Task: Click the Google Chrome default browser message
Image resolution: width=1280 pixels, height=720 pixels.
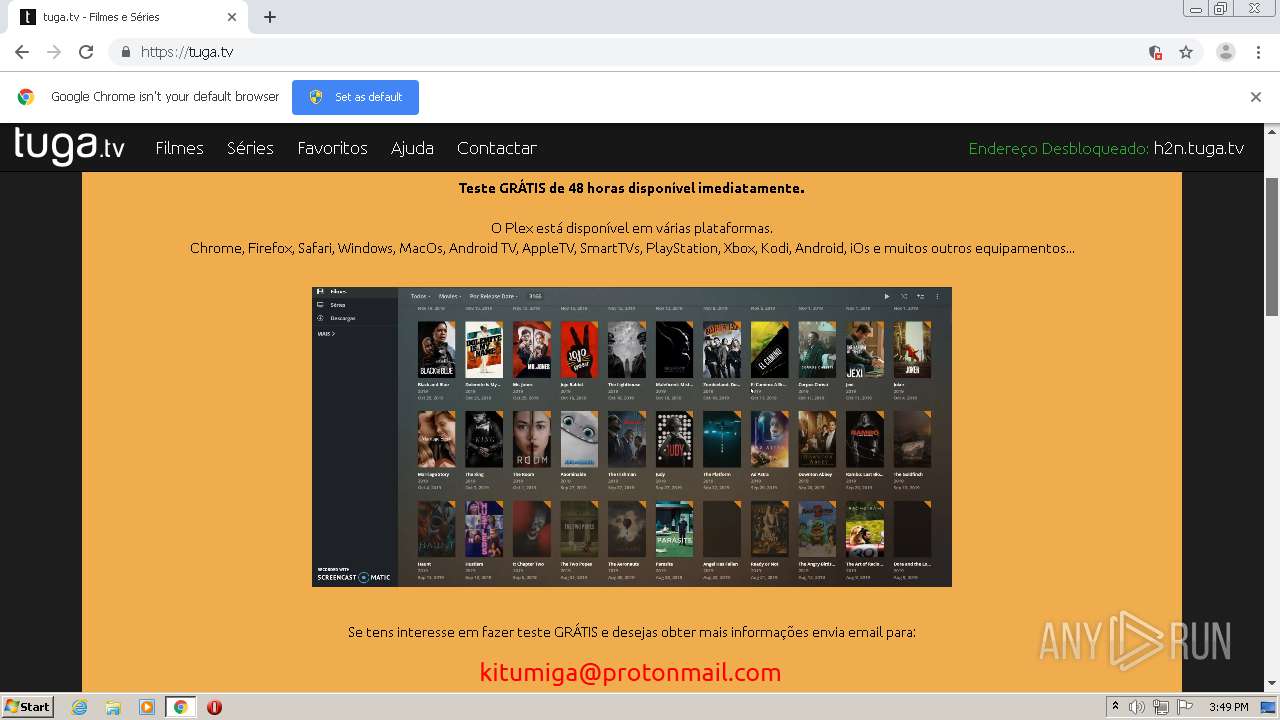Action: coord(165,97)
